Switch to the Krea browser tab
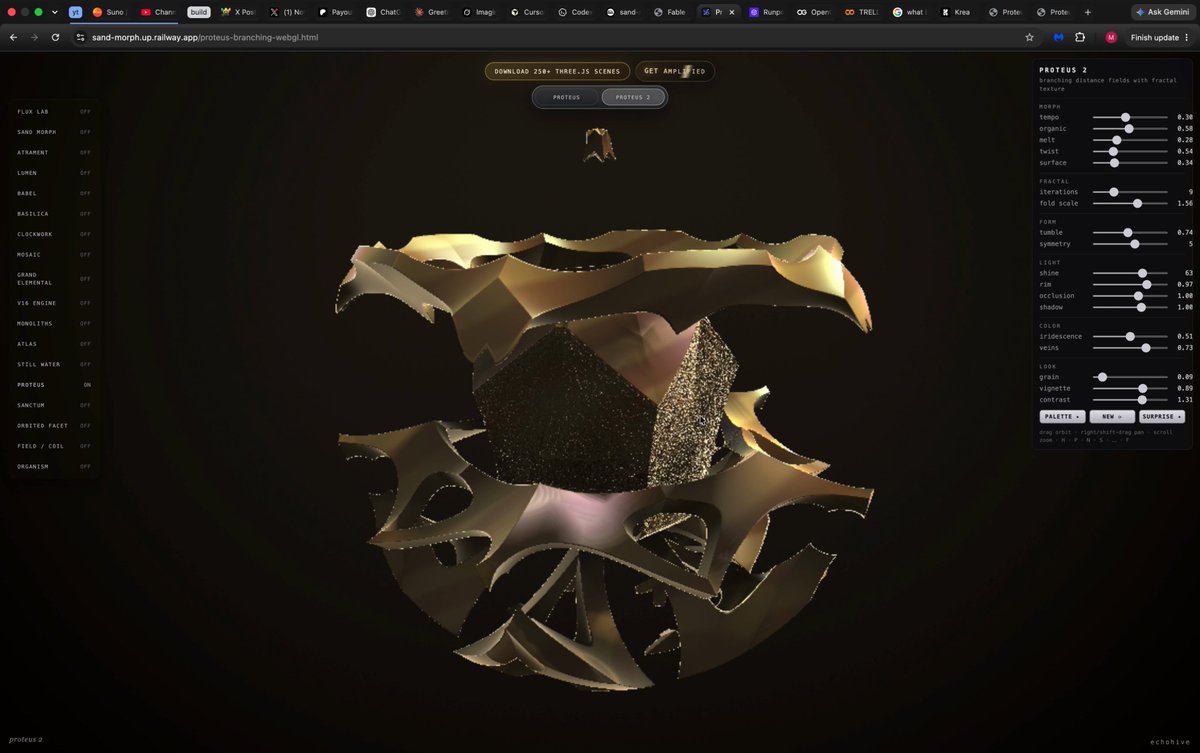This screenshot has width=1200, height=753. coord(955,12)
